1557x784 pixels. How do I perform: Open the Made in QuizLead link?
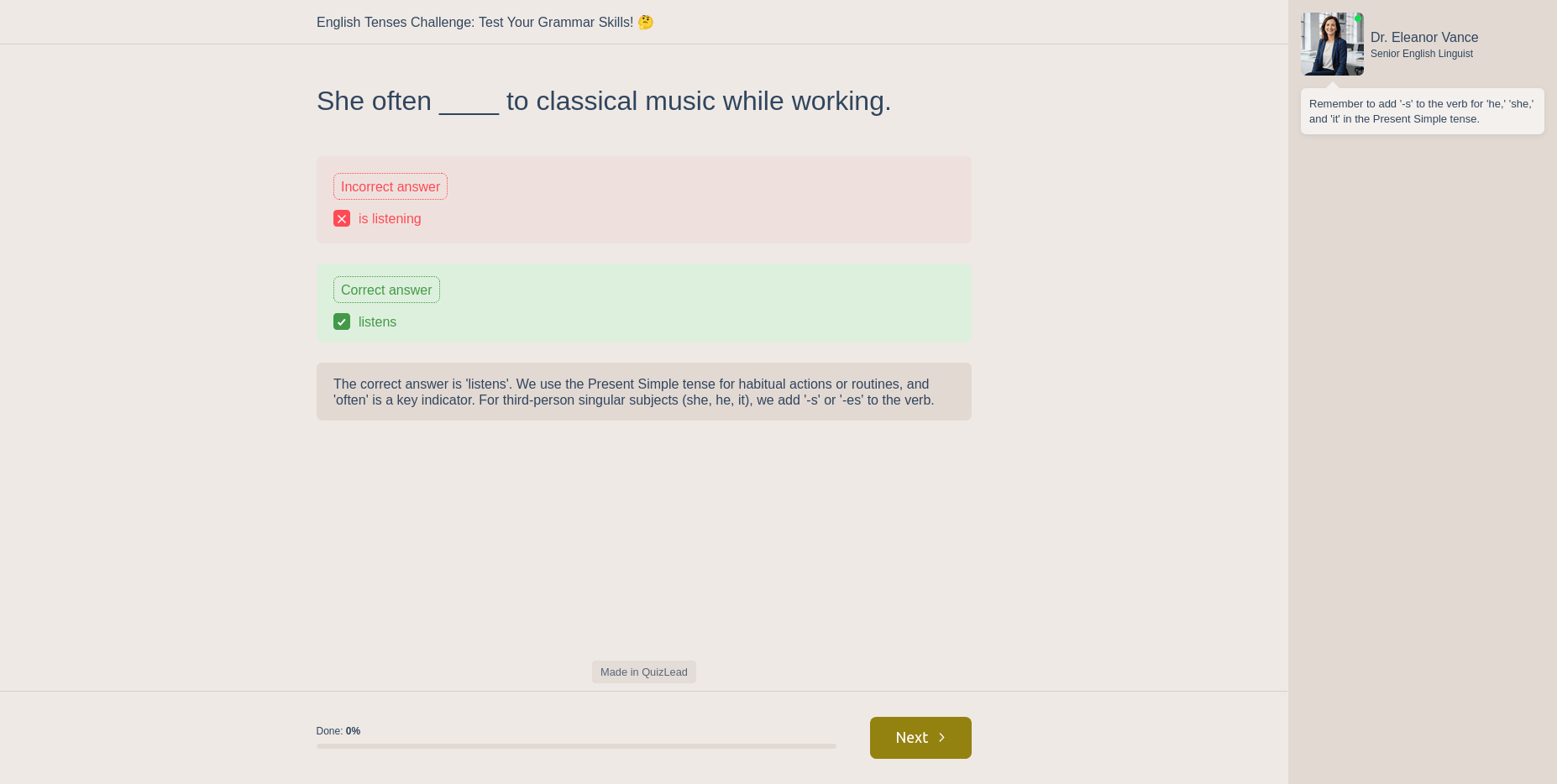pos(644,672)
